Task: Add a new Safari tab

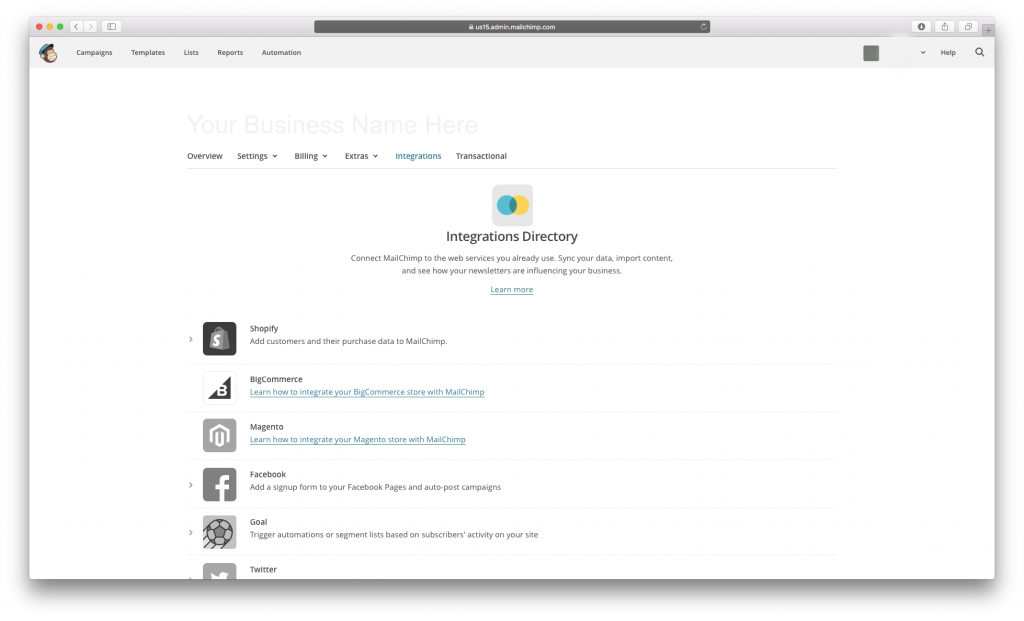Action: click(989, 30)
